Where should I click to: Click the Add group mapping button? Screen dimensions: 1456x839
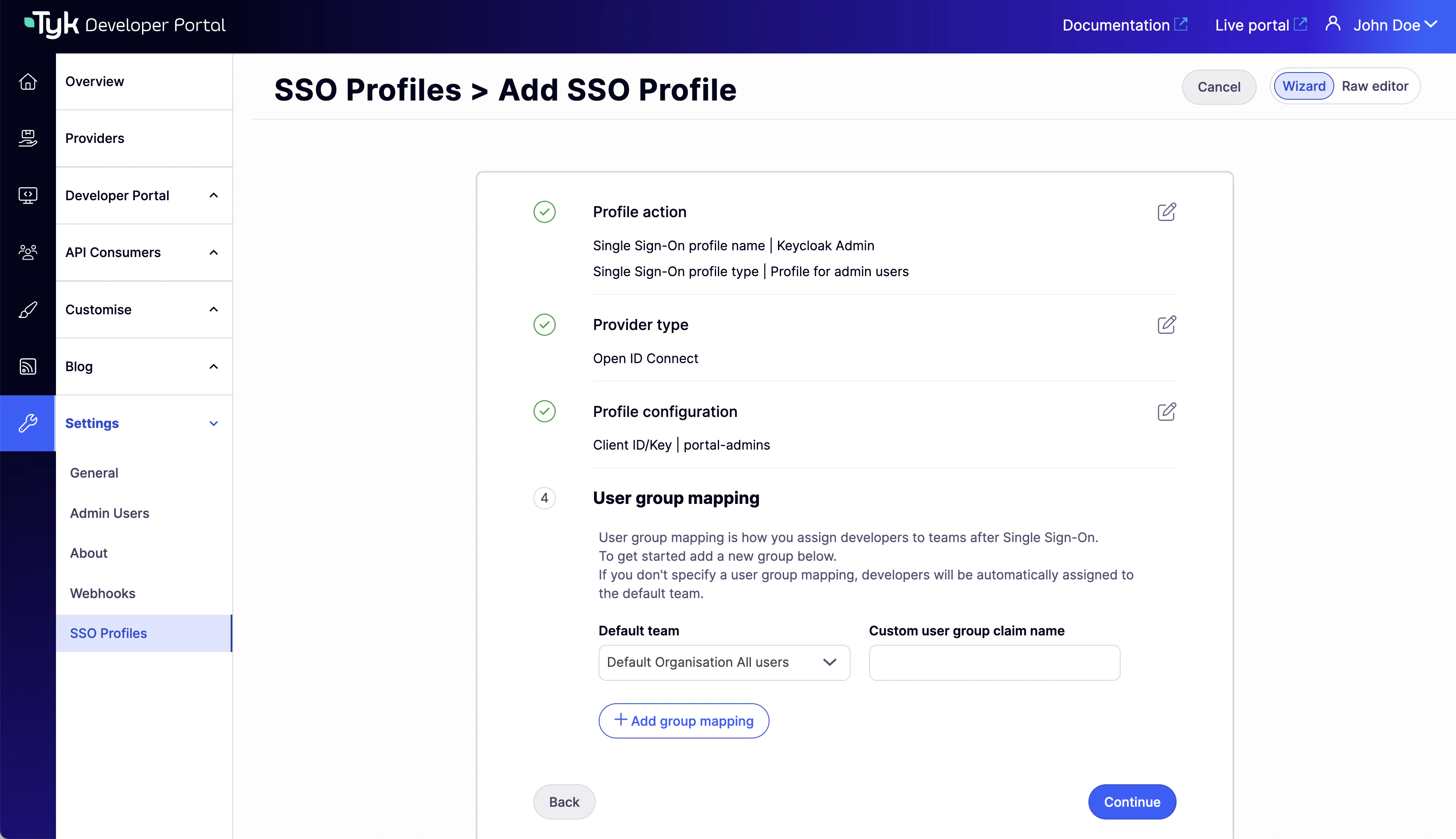coord(683,721)
